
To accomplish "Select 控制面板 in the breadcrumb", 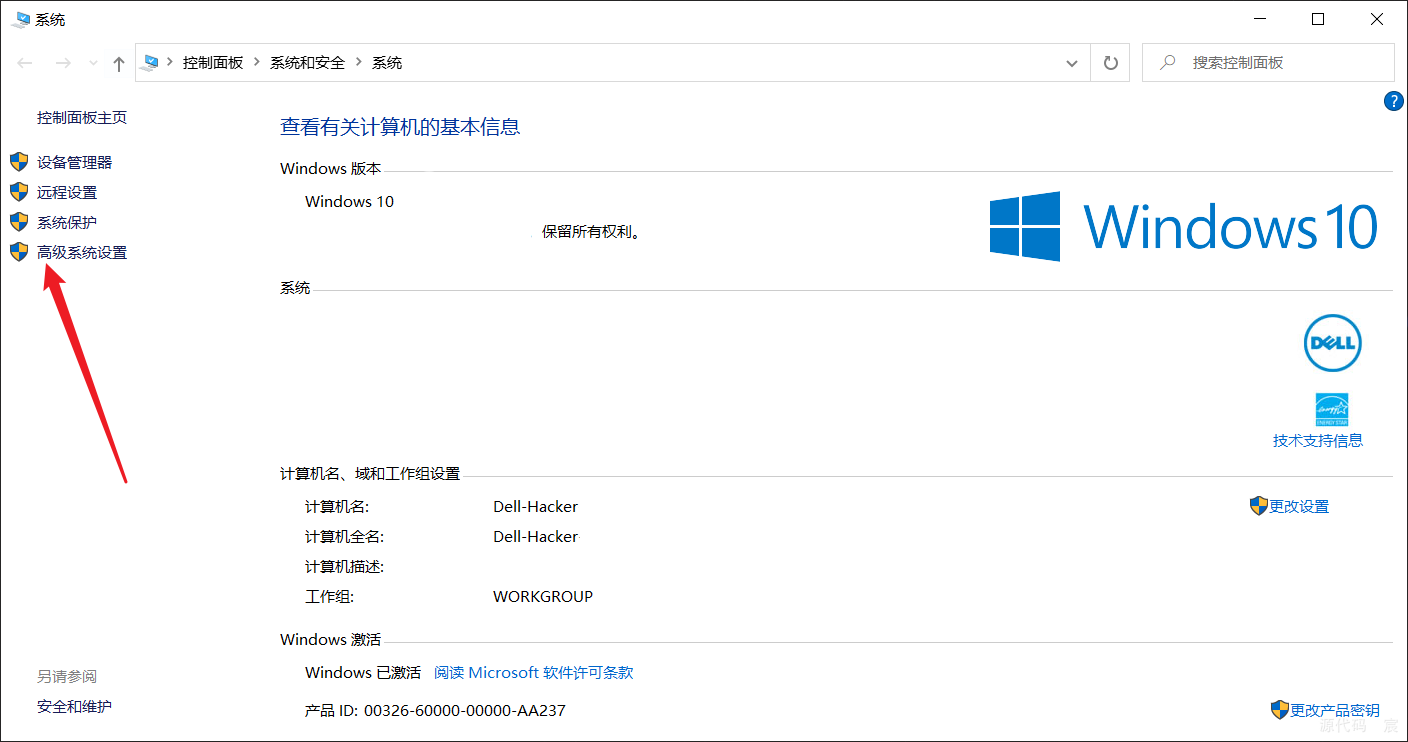I will pyautogui.click(x=213, y=62).
